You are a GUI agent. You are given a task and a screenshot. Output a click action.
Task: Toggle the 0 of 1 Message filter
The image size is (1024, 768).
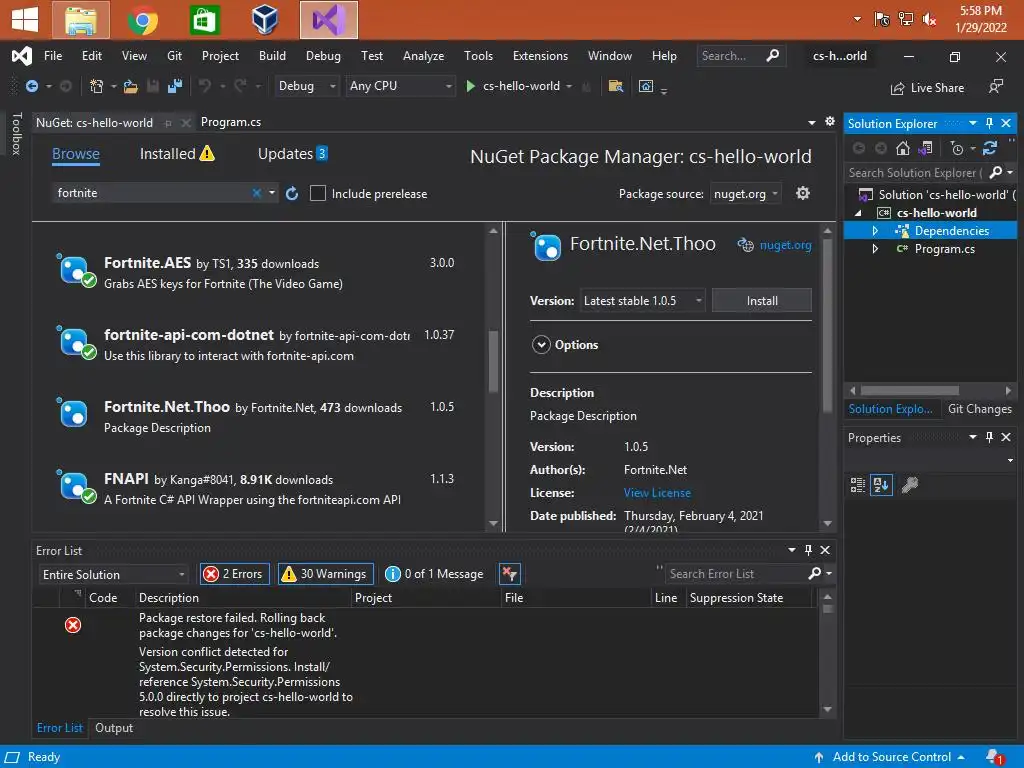click(x=434, y=574)
